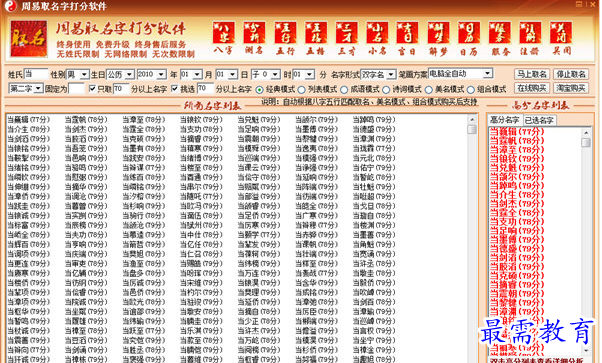Click the 只取 score input field
Viewport: 602px width, 363px height.
(121, 89)
